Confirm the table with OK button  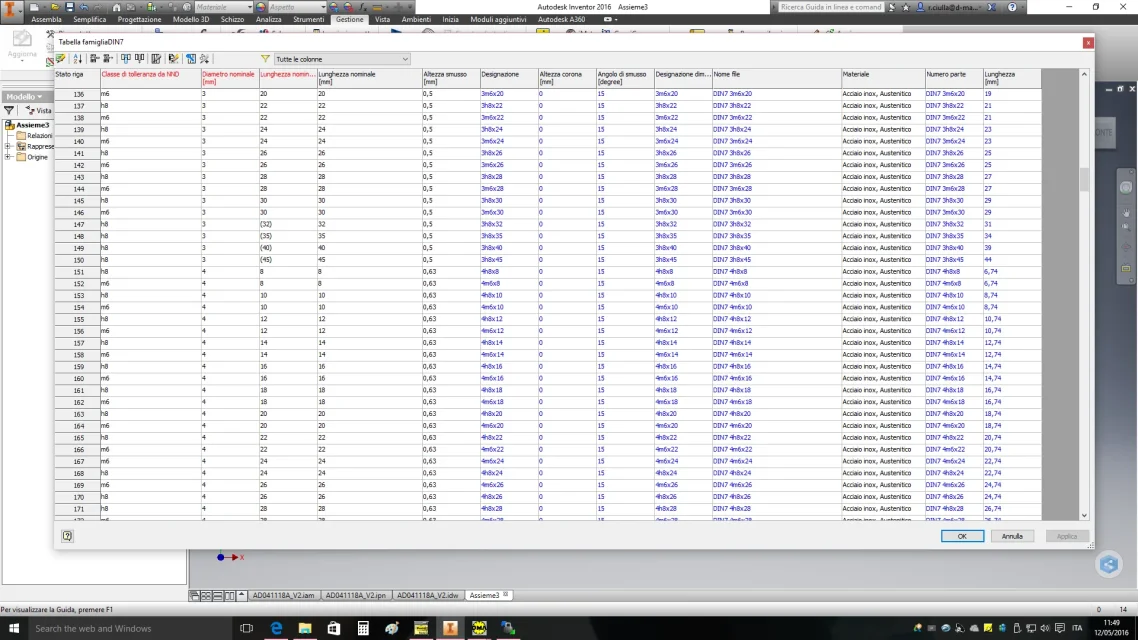tap(962, 536)
